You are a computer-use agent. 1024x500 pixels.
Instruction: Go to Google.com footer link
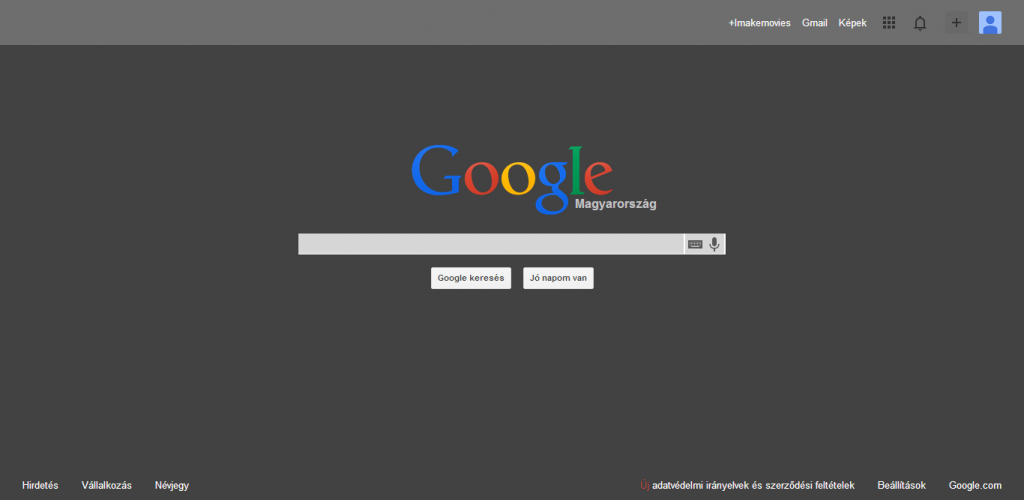tap(975, 486)
